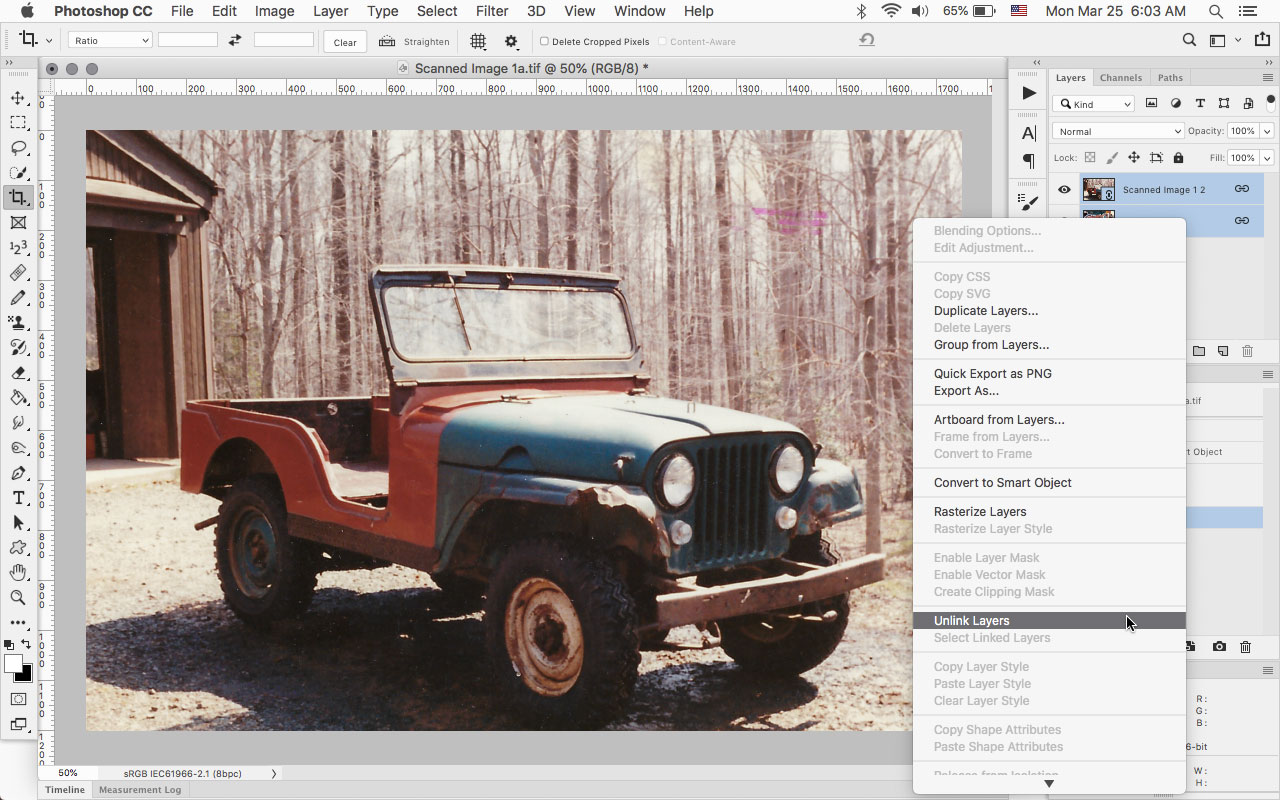Open the Opacity slider dropdown arrow

[x=1267, y=131]
